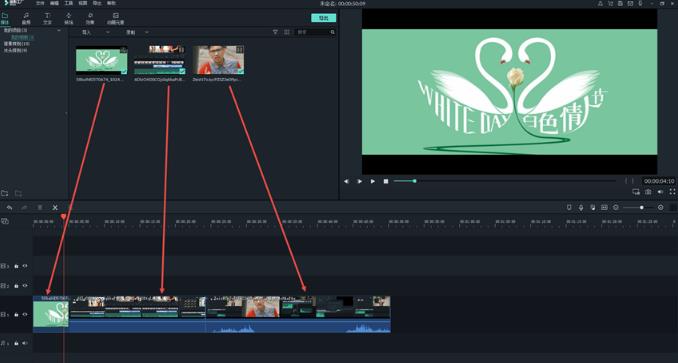Play the preview video

coord(372,182)
